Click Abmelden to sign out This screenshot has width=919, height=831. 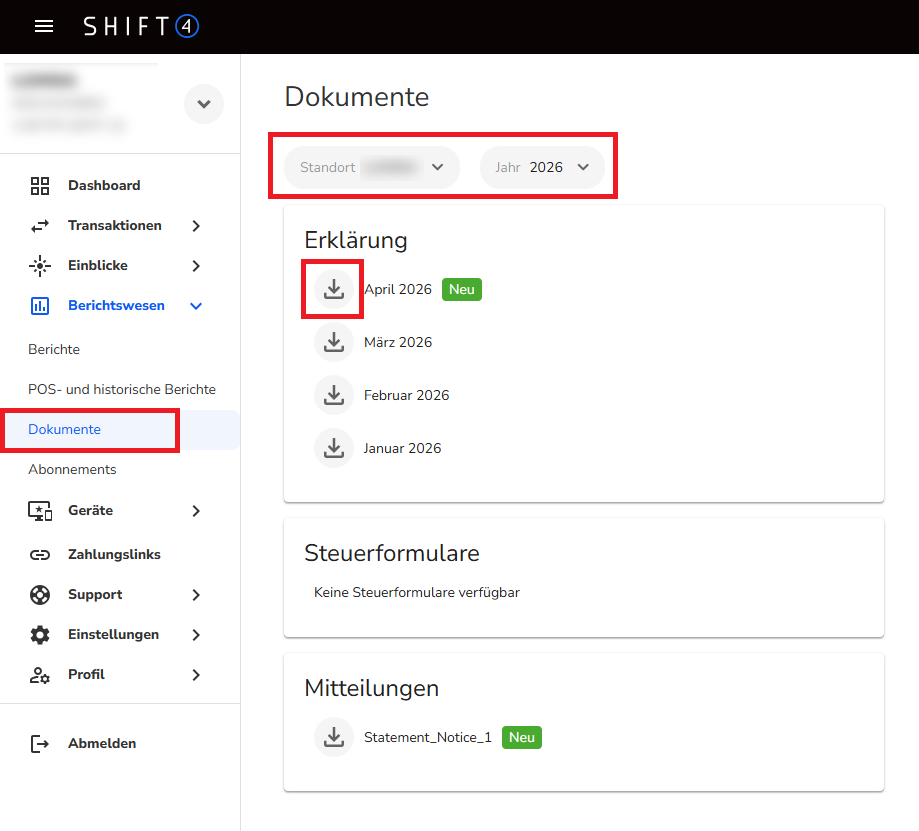pyautogui.click(x=102, y=744)
